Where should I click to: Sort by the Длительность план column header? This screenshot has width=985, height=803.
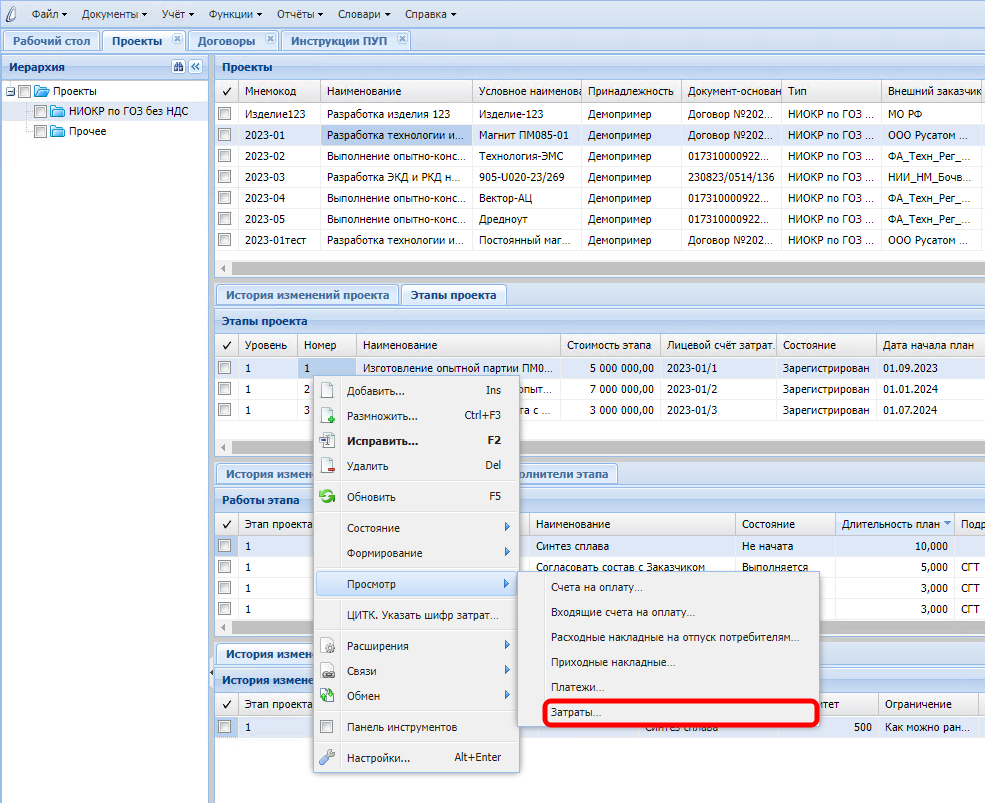pos(890,524)
